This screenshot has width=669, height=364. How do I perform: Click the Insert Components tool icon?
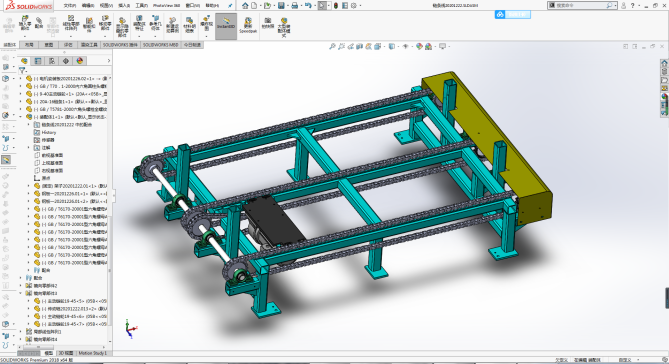point(25,20)
